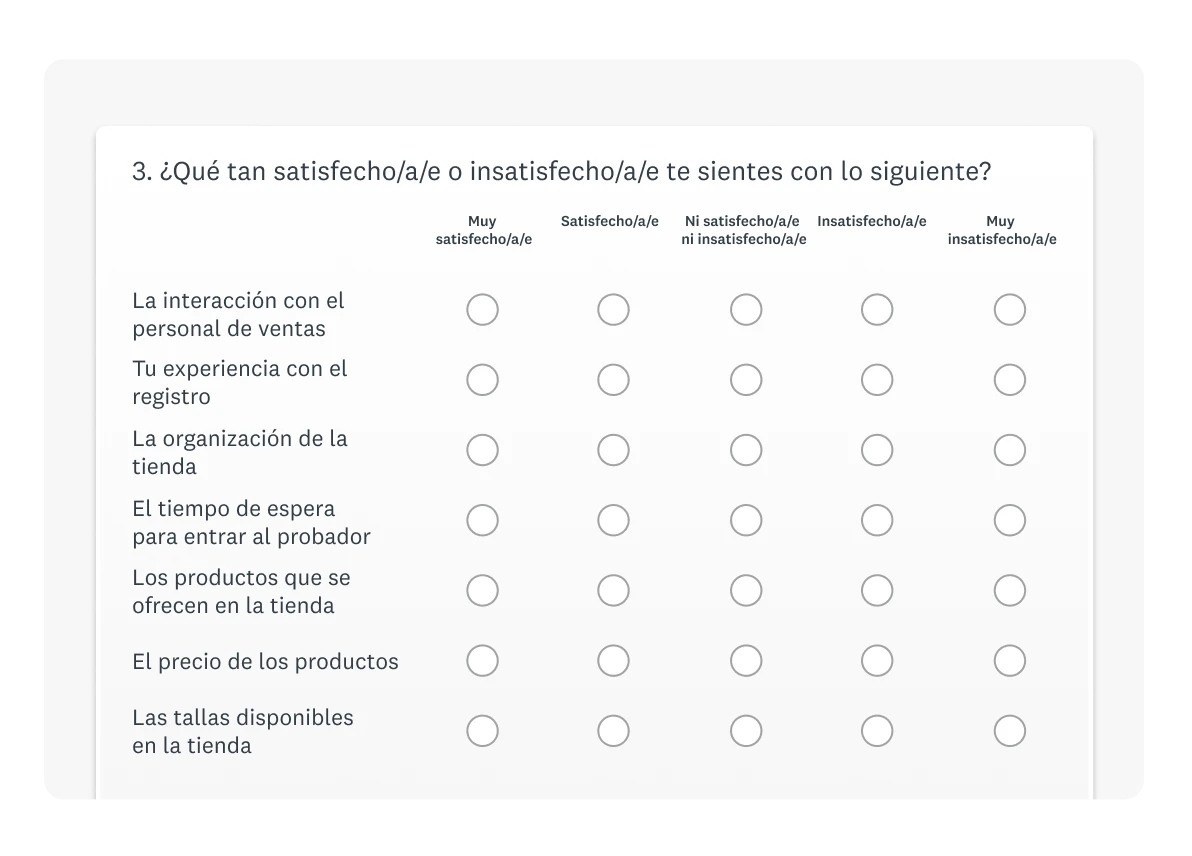
Task: Pick 'Insatisfecho/a/e' for tiempo de espera probador
Action: [877, 520]
